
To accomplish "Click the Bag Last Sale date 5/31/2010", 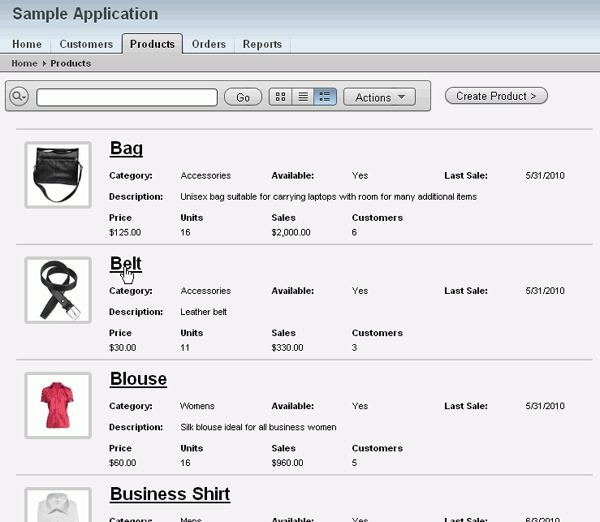I will click(x=545, y=176).
